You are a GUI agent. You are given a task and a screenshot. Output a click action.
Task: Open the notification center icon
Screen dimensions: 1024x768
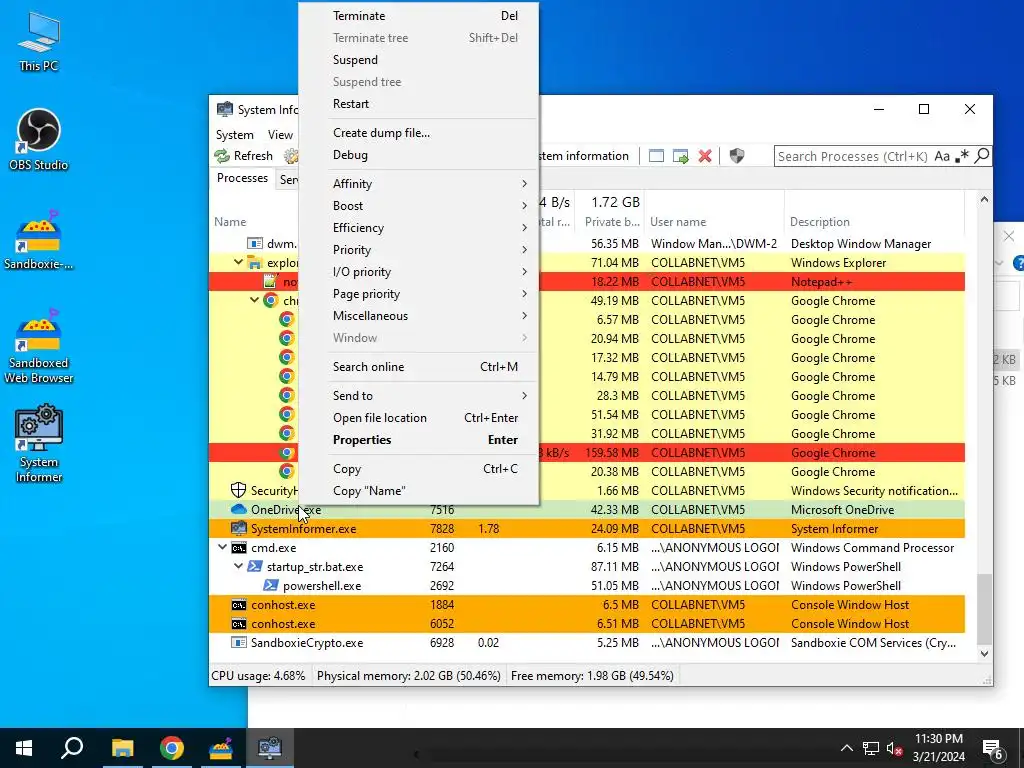click(993, 748)
